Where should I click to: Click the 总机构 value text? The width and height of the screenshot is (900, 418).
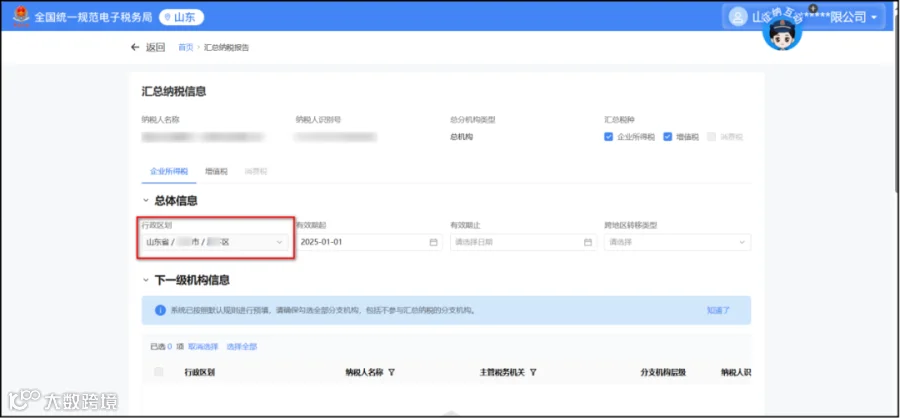pos(461,137)
